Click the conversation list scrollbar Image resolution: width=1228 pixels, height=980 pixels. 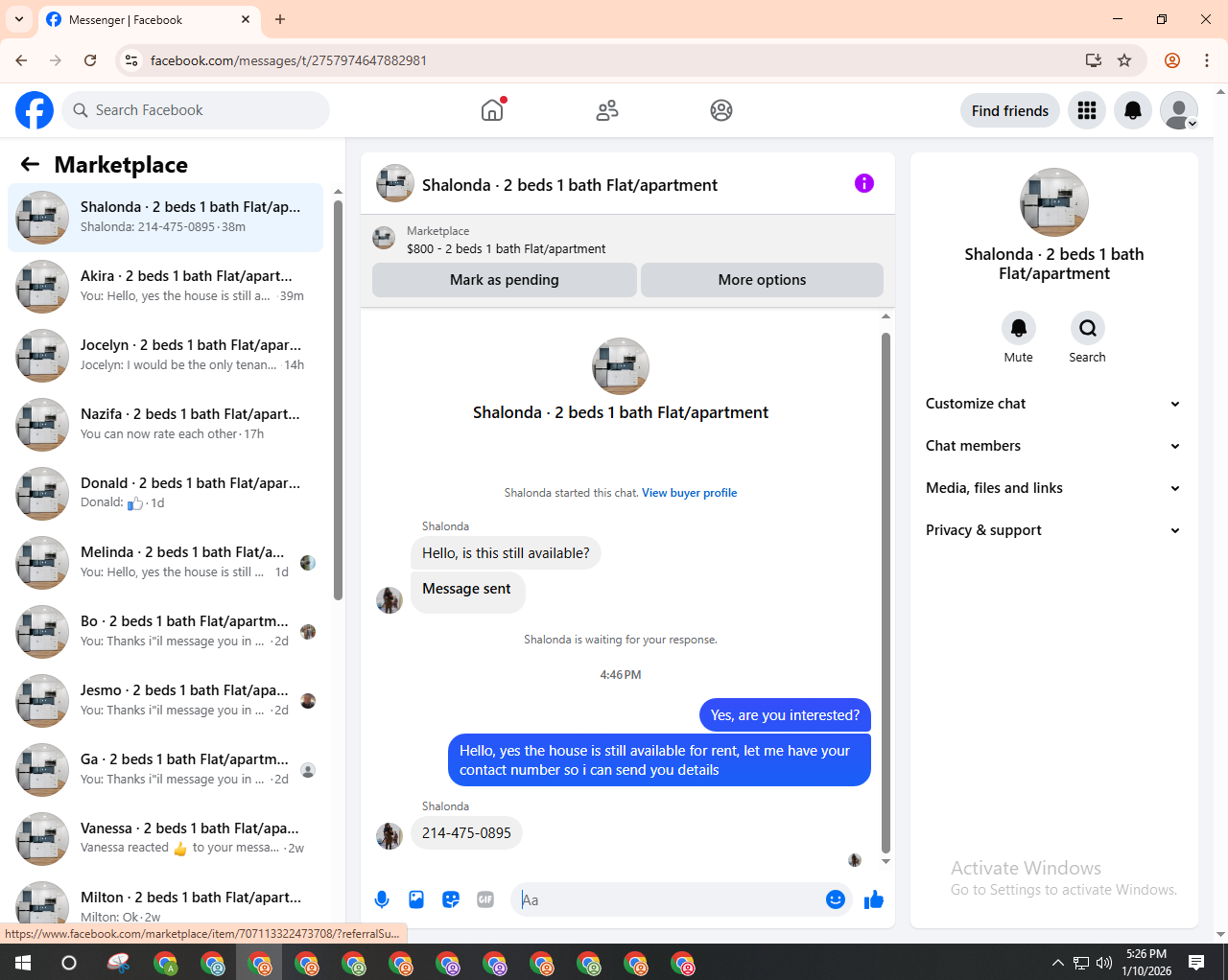pyautogui.click(x=338, y=400)
